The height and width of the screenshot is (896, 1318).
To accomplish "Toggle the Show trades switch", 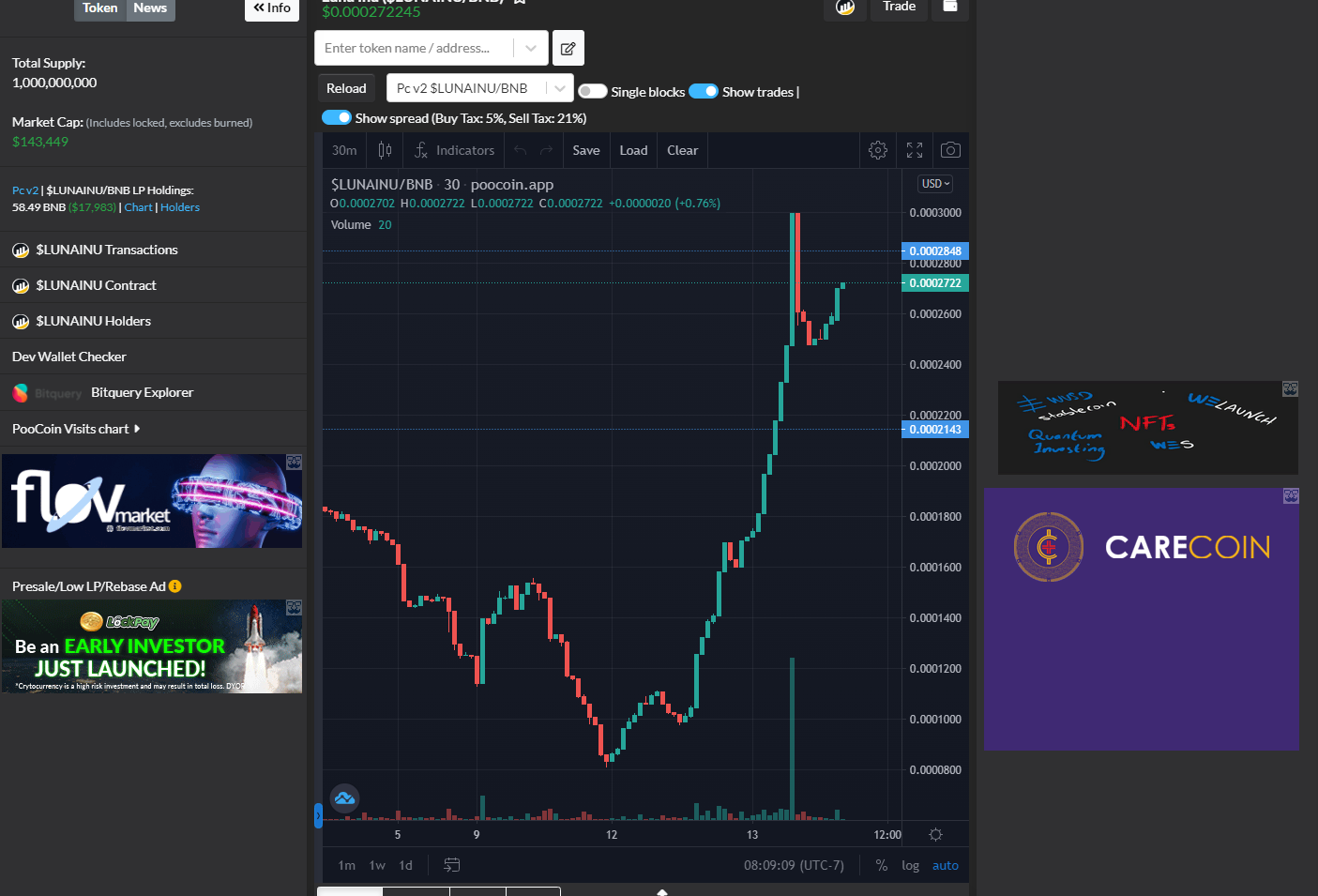I will (704, 91).
